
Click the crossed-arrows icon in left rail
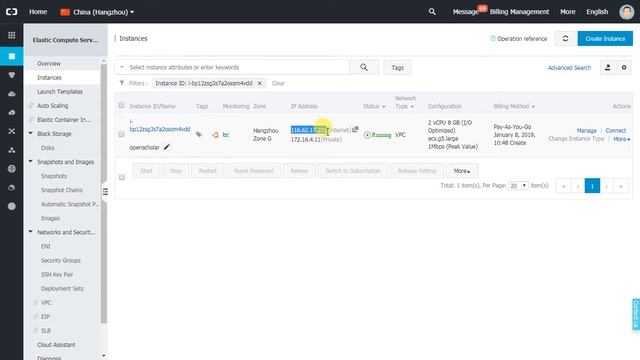click(11, 131)
